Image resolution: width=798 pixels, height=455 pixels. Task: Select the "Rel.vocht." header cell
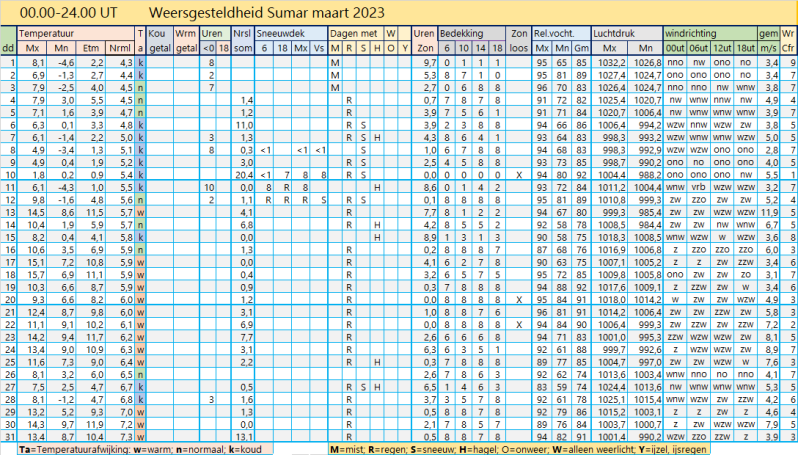pyautogui.click(x=560, y=34)
